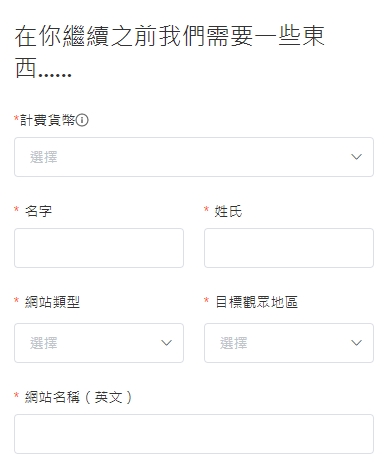This screenshot has height=462, width=386.
Task: Click the 姓氏 field label
Action: (228, 211)
